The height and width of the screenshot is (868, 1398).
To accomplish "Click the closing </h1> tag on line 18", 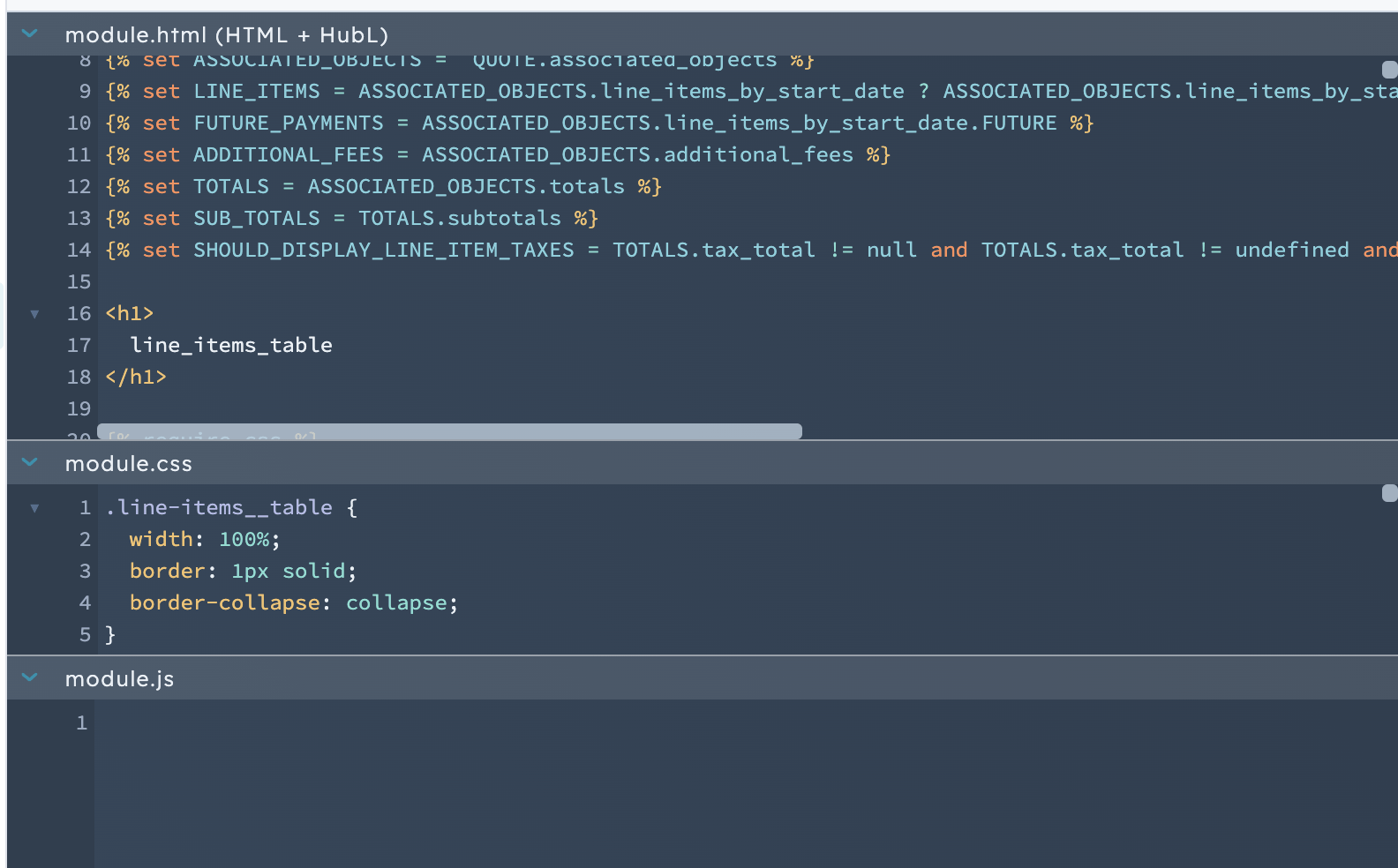I will tap(136, 378).
